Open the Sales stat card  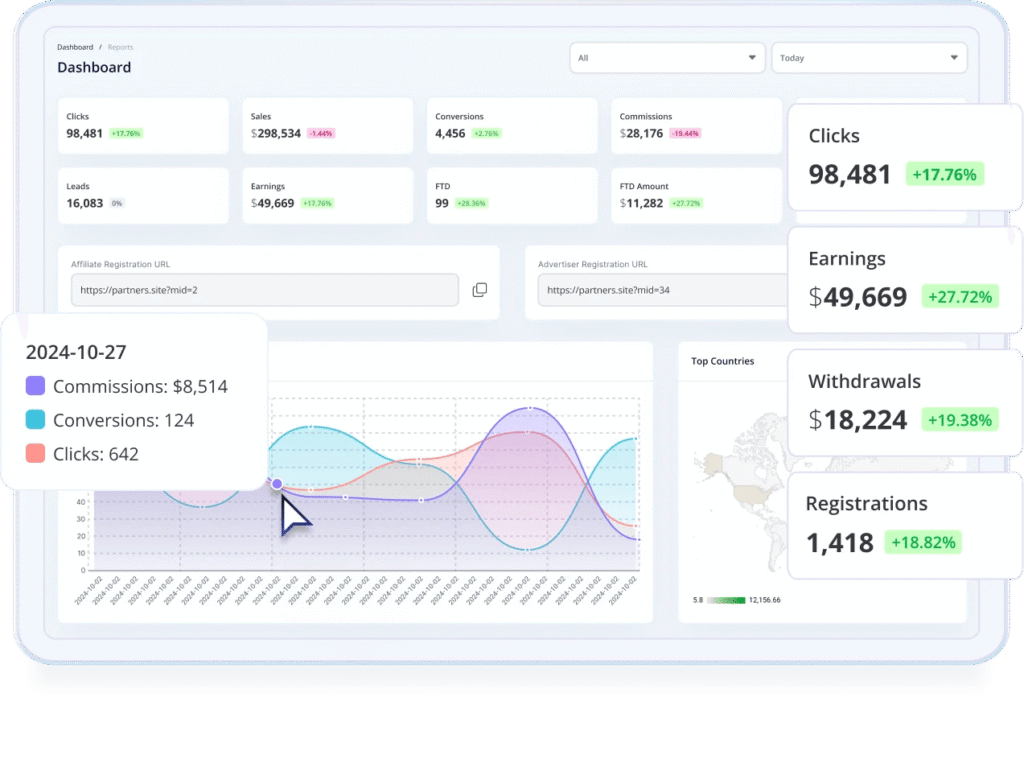[x=327, y=125]
